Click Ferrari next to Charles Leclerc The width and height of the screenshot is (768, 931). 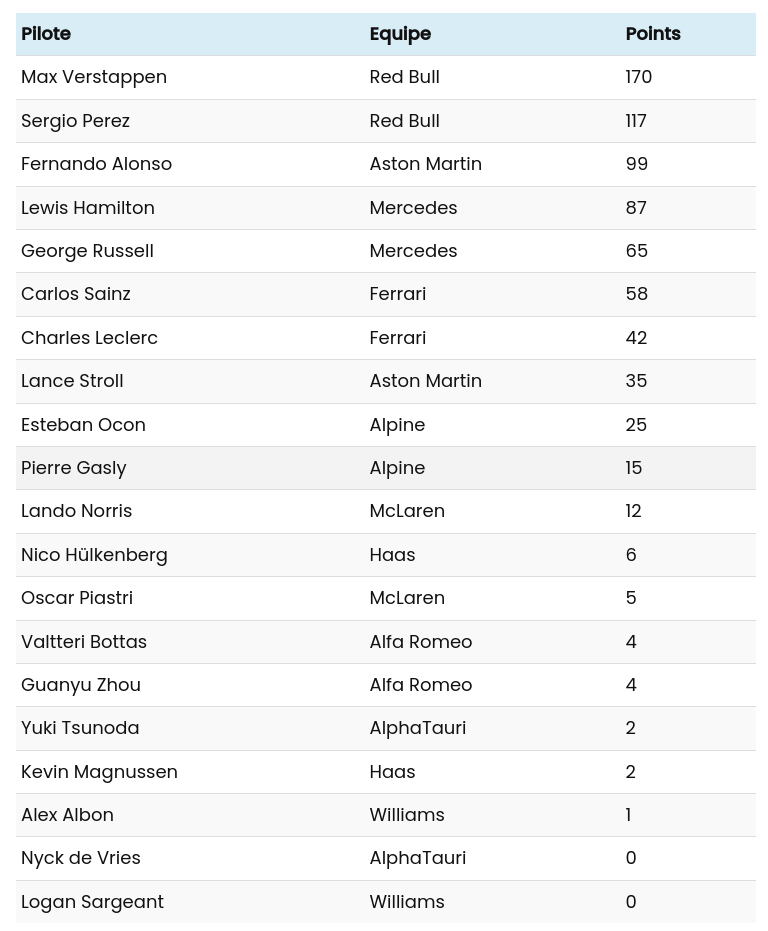click(x=397, y=337)
